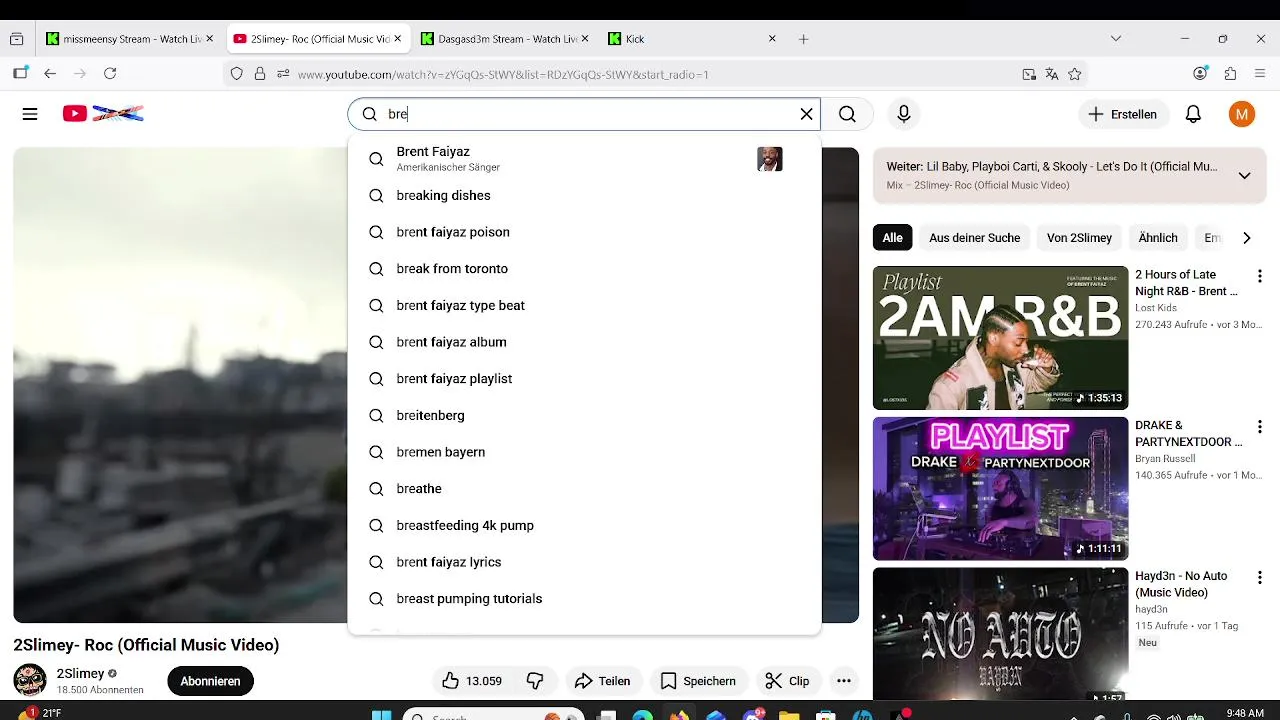Save video with Speichern button
Image resolution: width=1280 pixels, height=720 pixels.
pos(698,681)
